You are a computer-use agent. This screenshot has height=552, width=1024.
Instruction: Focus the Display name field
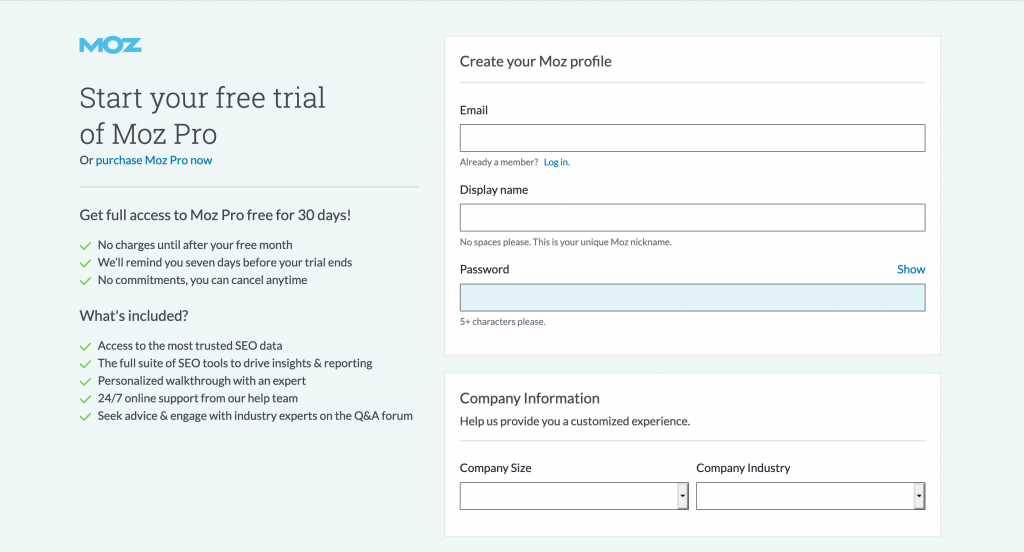(x=692, y=218)
